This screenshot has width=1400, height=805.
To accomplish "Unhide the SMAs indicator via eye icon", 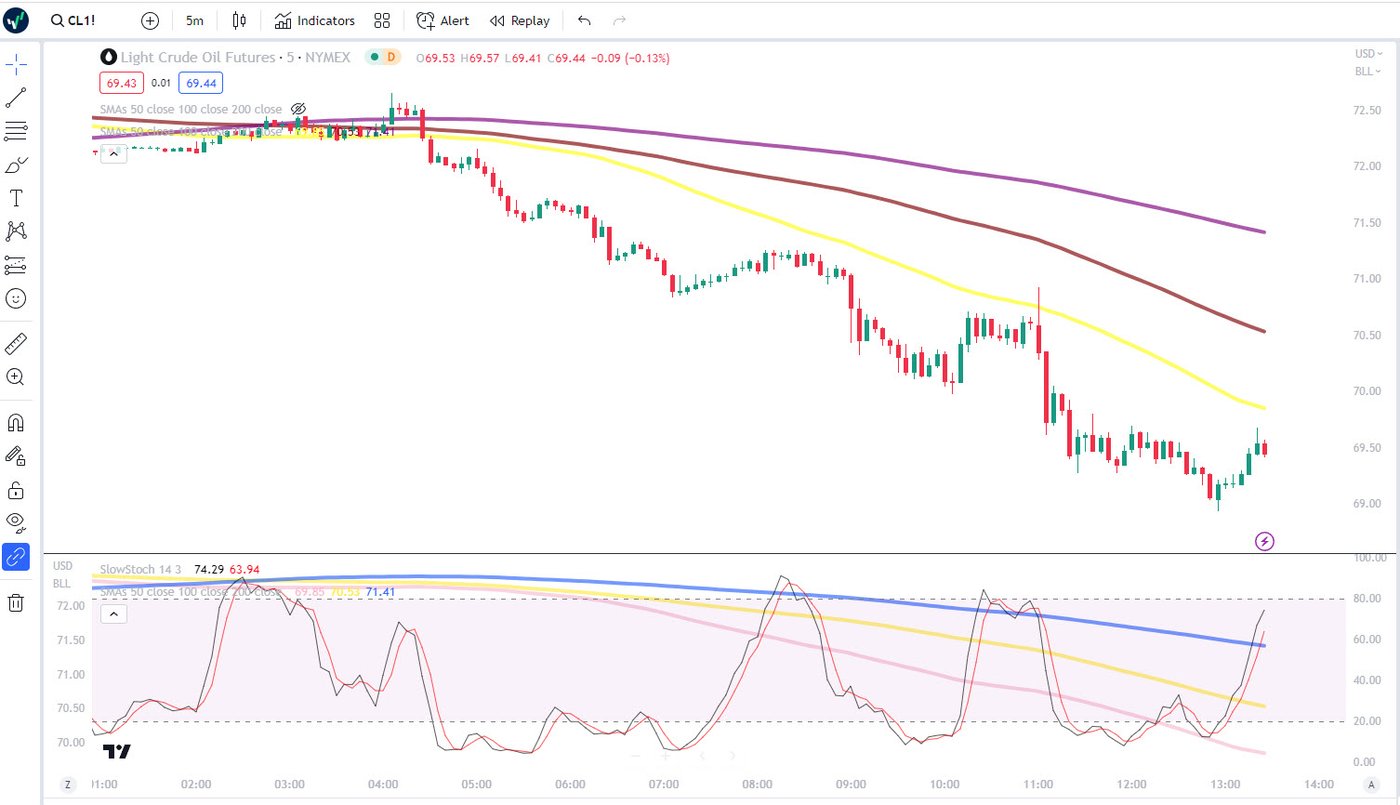I will coord(298,109).
